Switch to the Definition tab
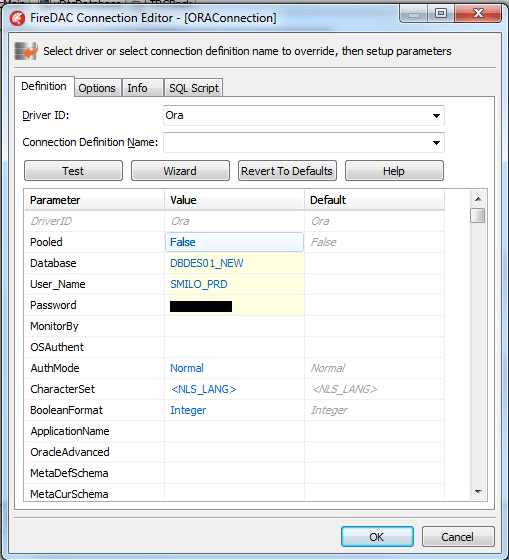509x560 pixels. [44, 86]
